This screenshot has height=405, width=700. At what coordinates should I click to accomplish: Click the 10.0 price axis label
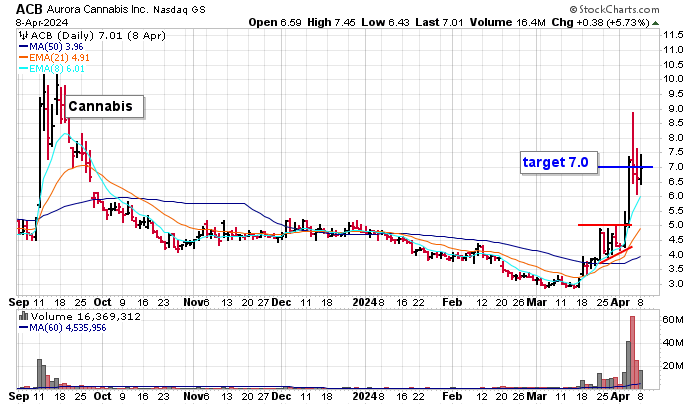[673, 79]
